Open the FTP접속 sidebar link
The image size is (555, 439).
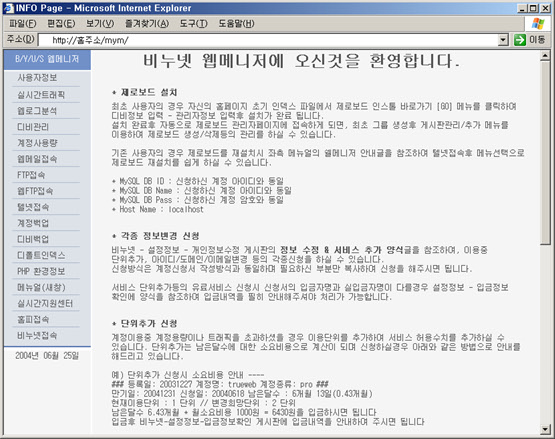tap(31, 175)
